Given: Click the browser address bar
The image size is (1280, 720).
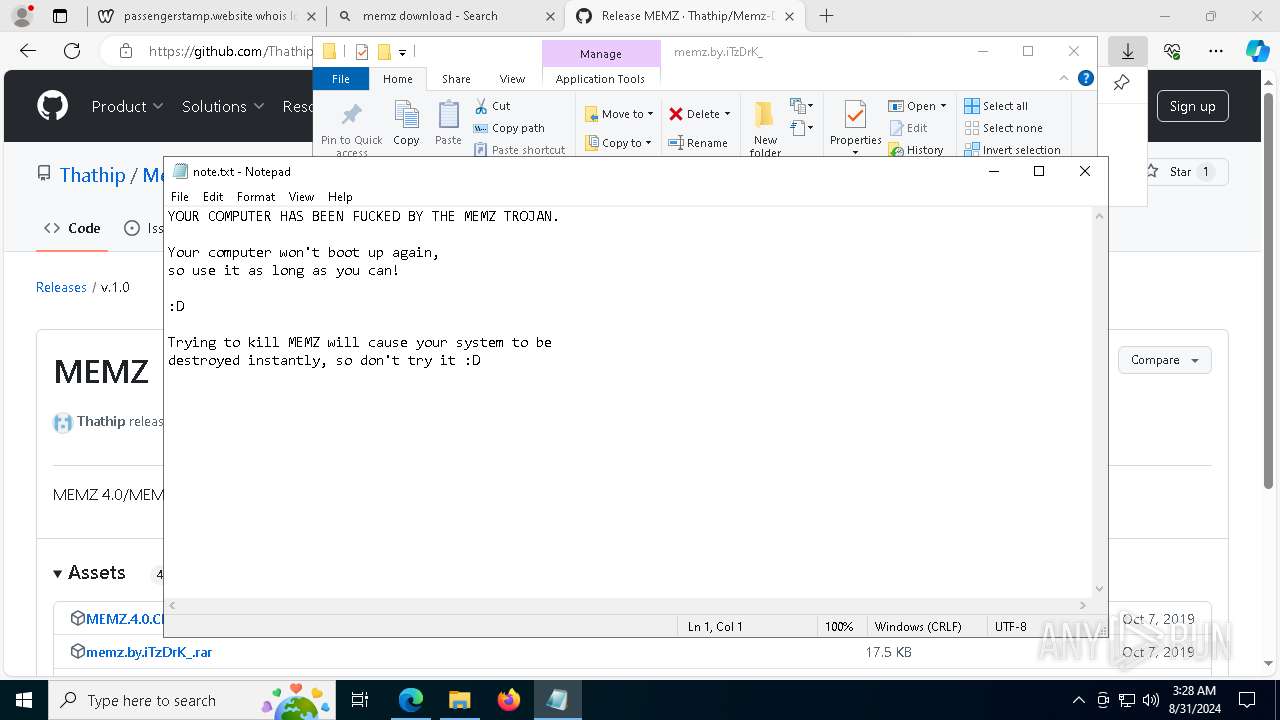Looking at the screenshot, I should tap(230, 51).
